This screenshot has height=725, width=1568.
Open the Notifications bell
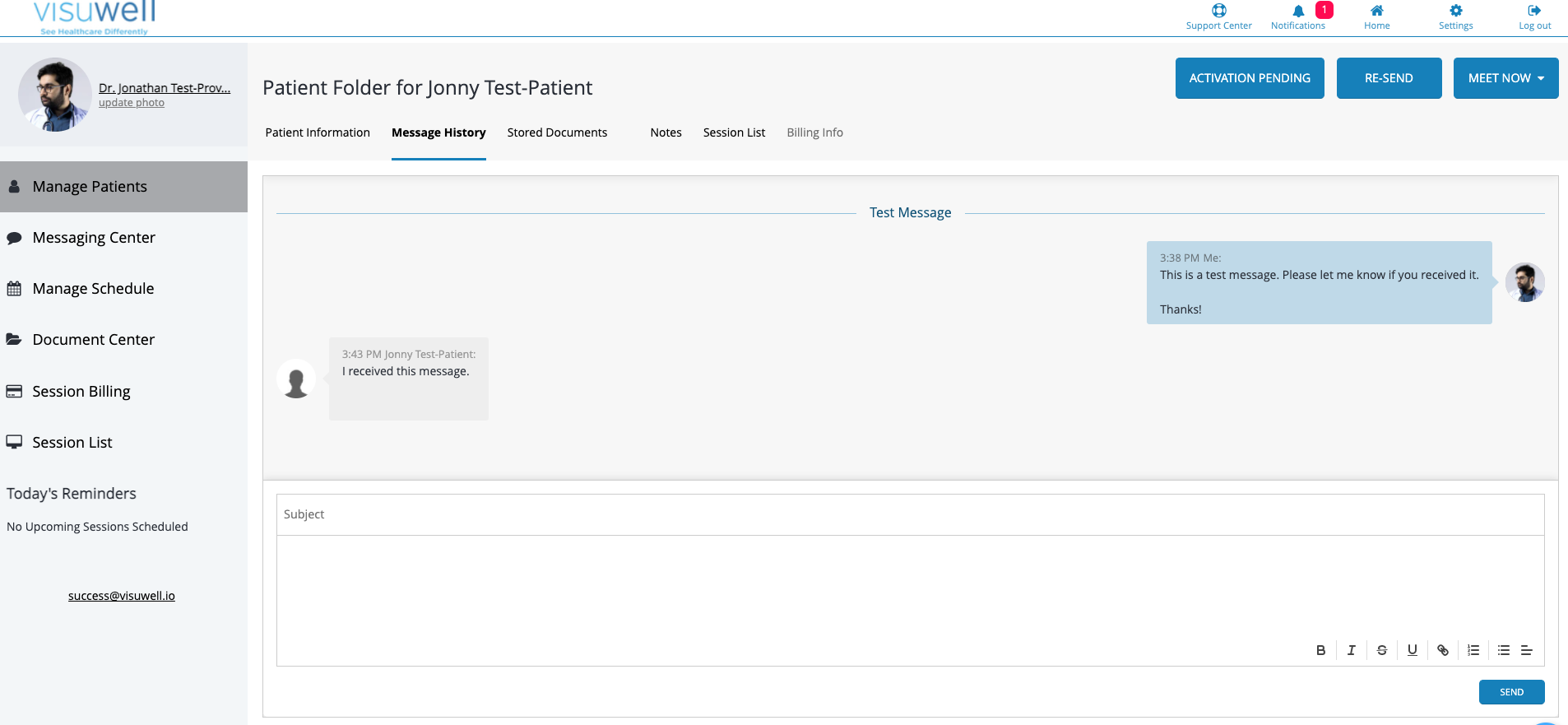[x=1298, y=12]
